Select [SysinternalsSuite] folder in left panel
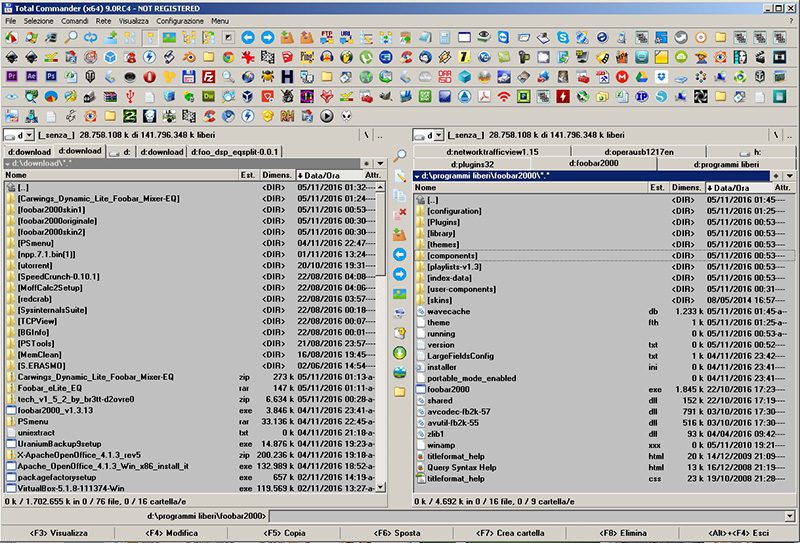This screenshot has width=800, height=543. (191, 310)
